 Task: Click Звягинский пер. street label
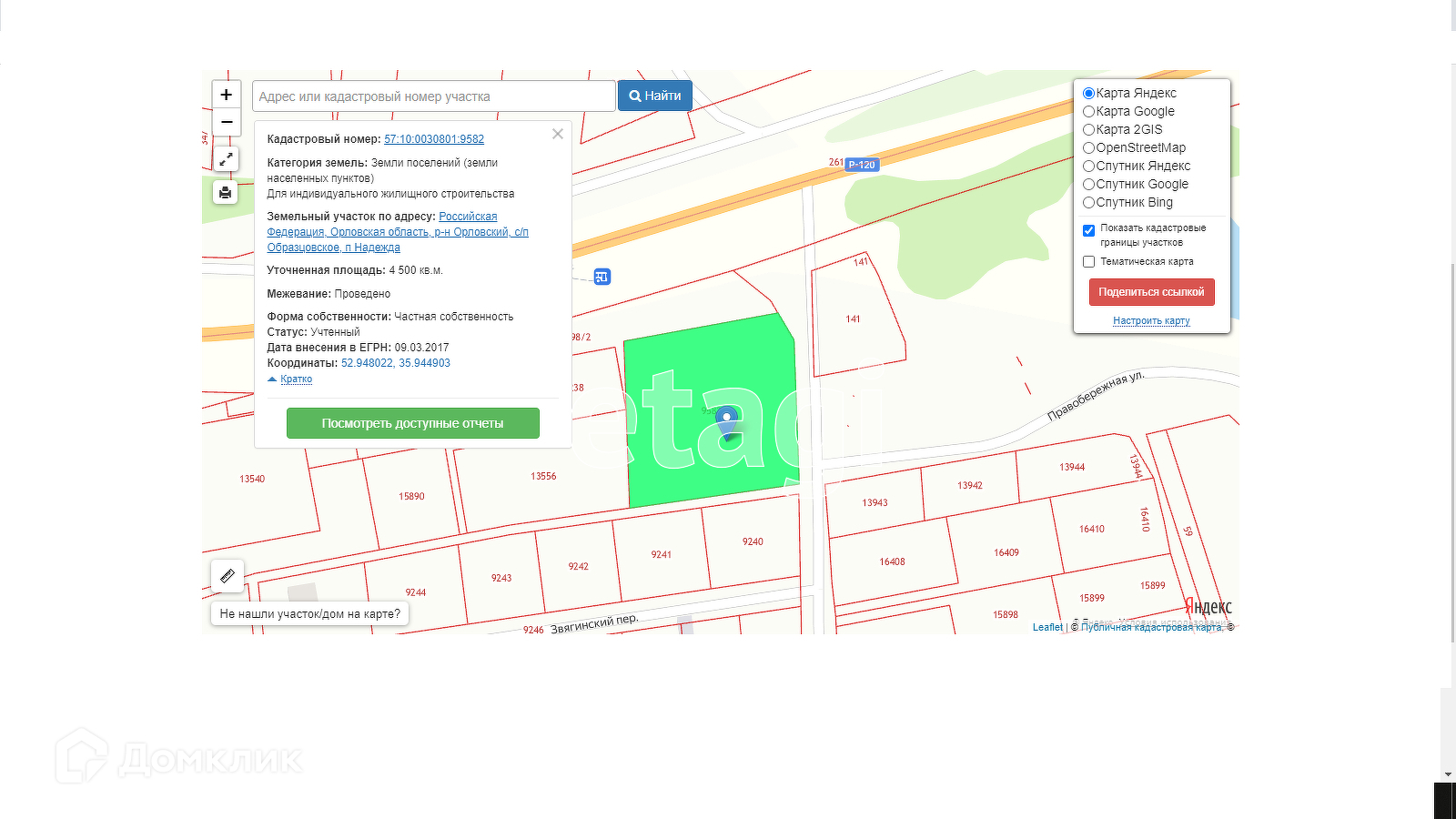coord(595,623)
